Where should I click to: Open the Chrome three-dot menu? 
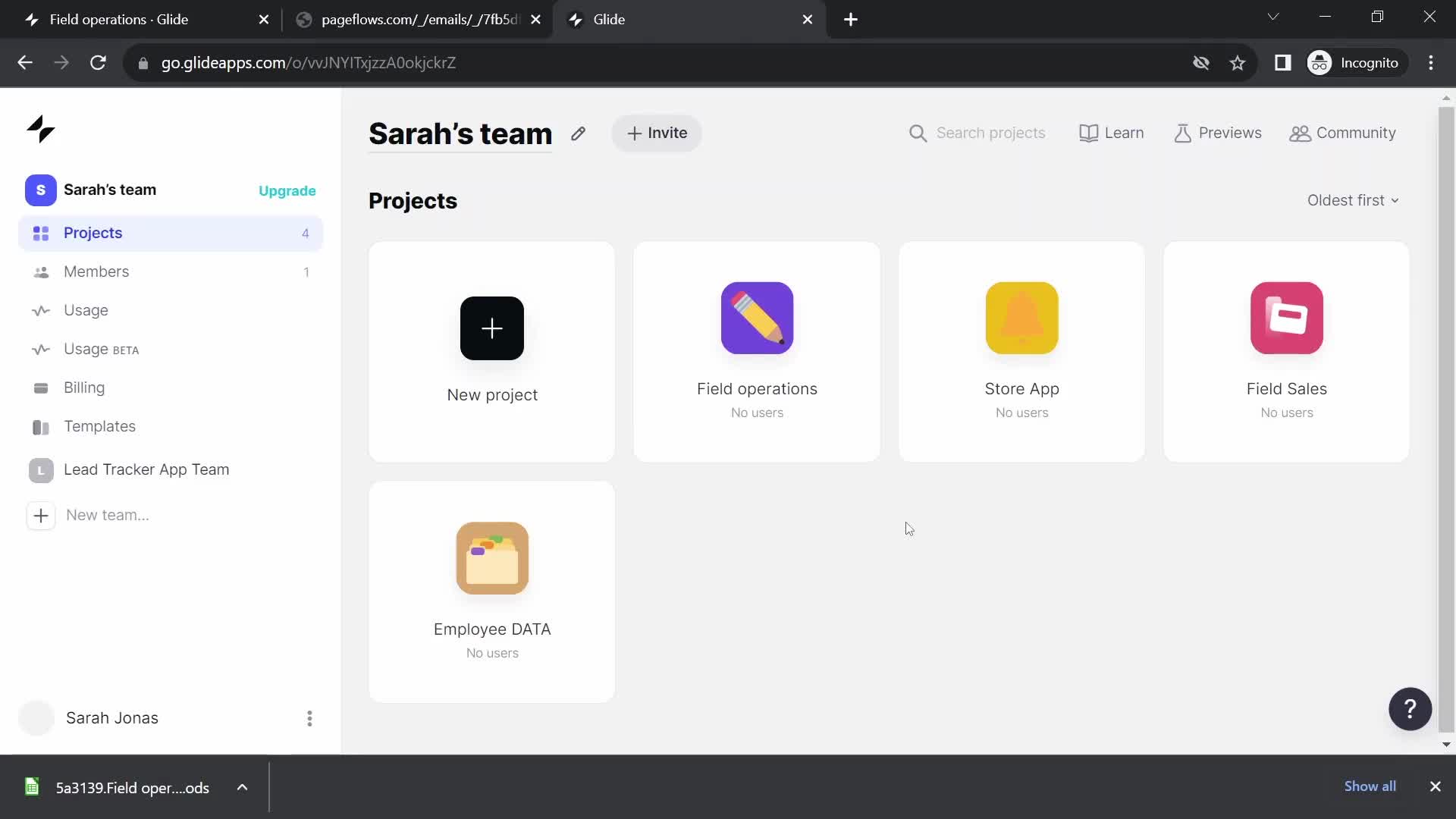point(1431,63)
